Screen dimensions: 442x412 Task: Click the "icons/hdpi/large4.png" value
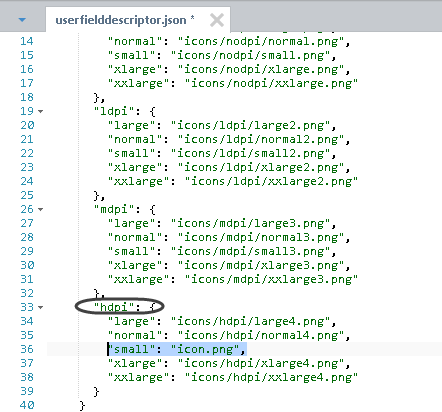click(x=250, y=321)
